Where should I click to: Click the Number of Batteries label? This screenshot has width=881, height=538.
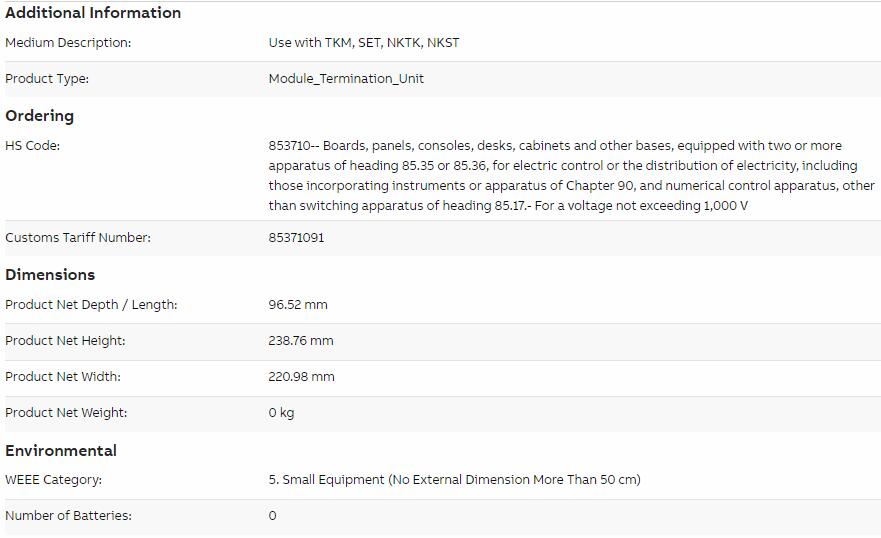[x=69, y=516]
